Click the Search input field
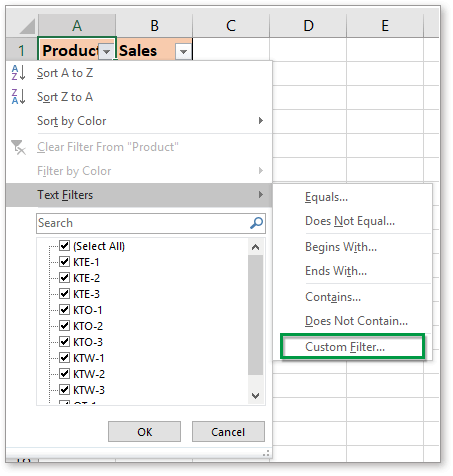 [x=143, y=223]
